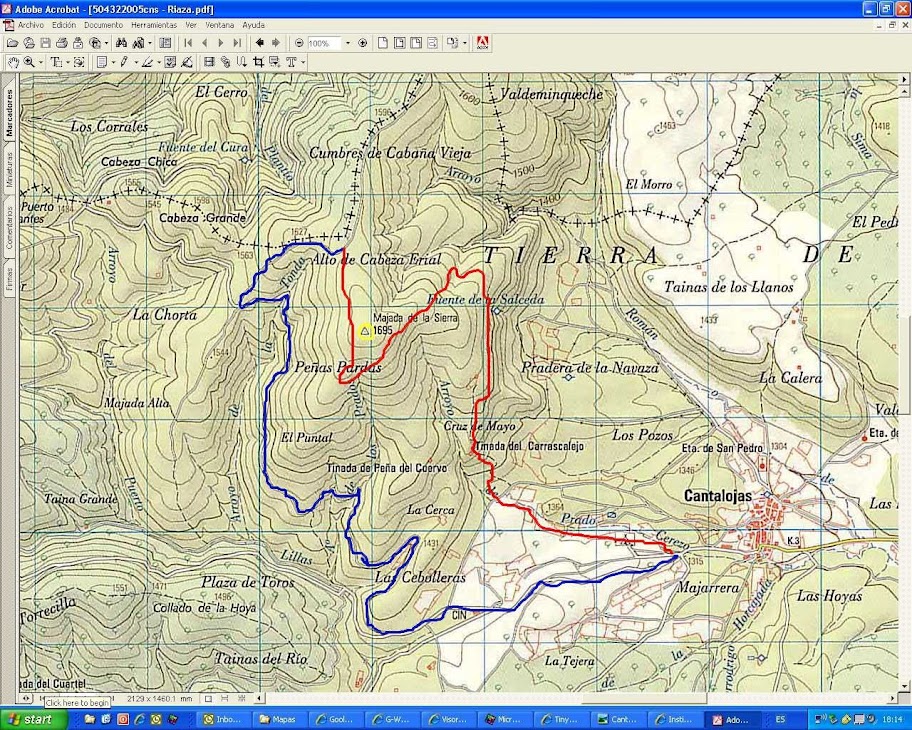This screenshot has width=912, height=730.
Task: Expand the Highlight tool dropdown arrow
Action: (x=158, y=62)
